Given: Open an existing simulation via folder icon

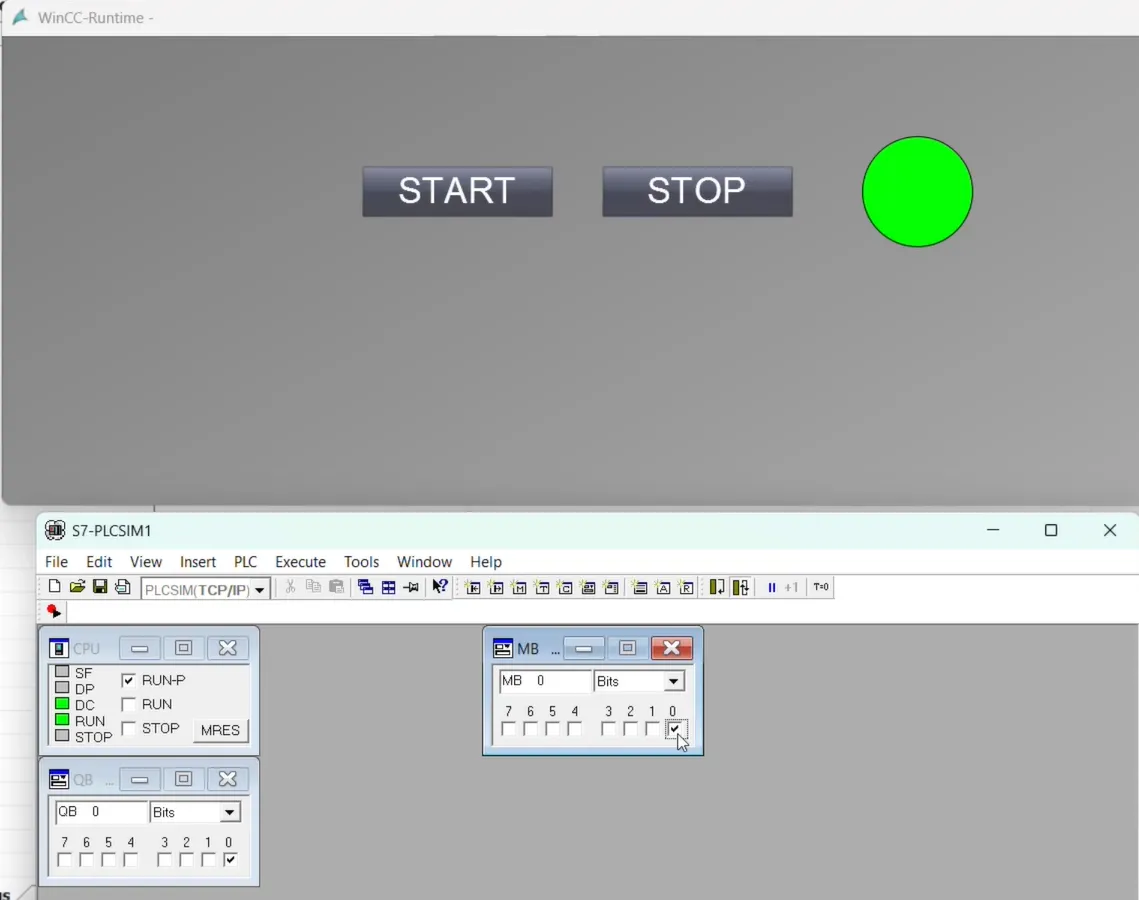Looking at the screenshot, I should [x=76, y=587].
